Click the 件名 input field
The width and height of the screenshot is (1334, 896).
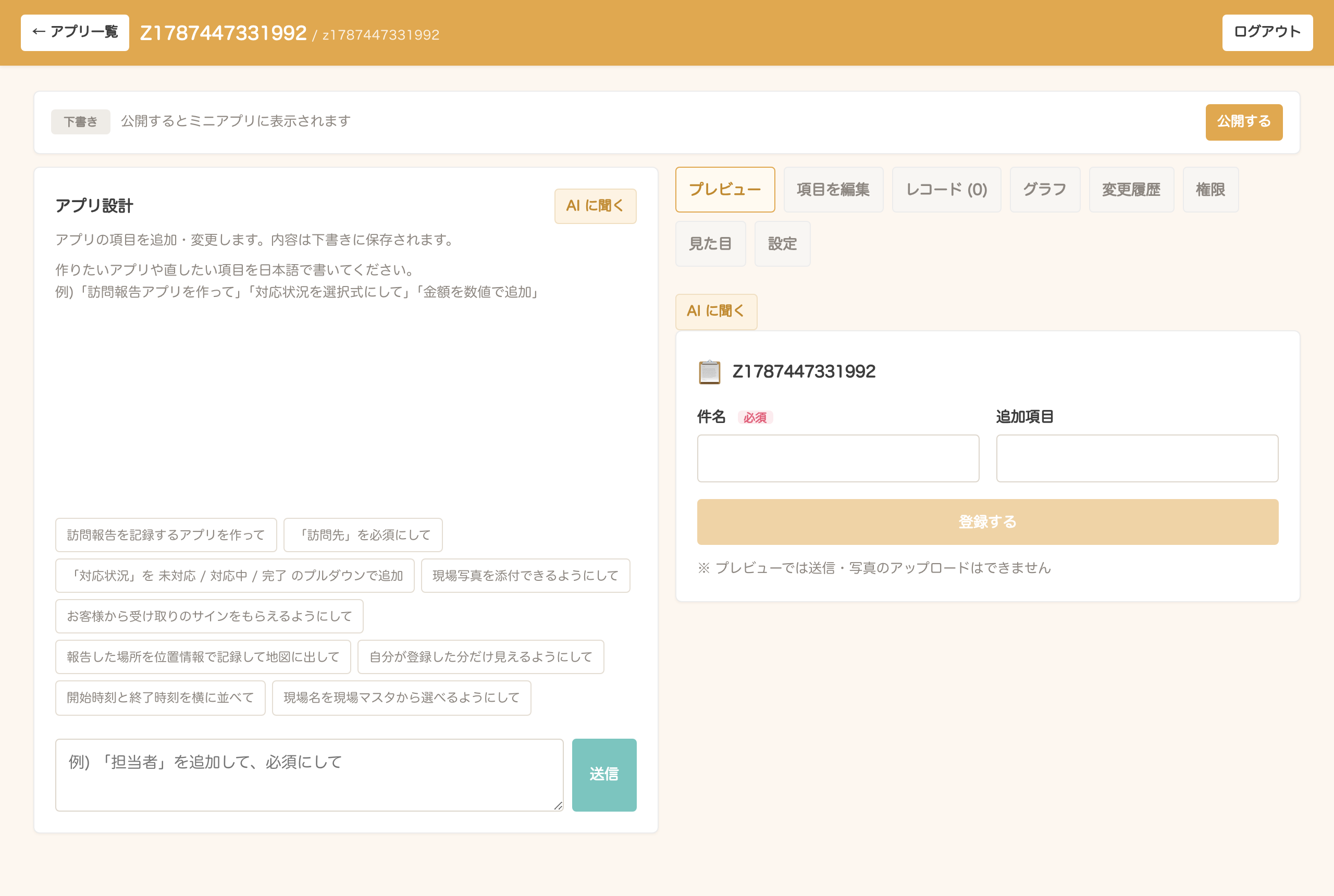pos(837,458)
